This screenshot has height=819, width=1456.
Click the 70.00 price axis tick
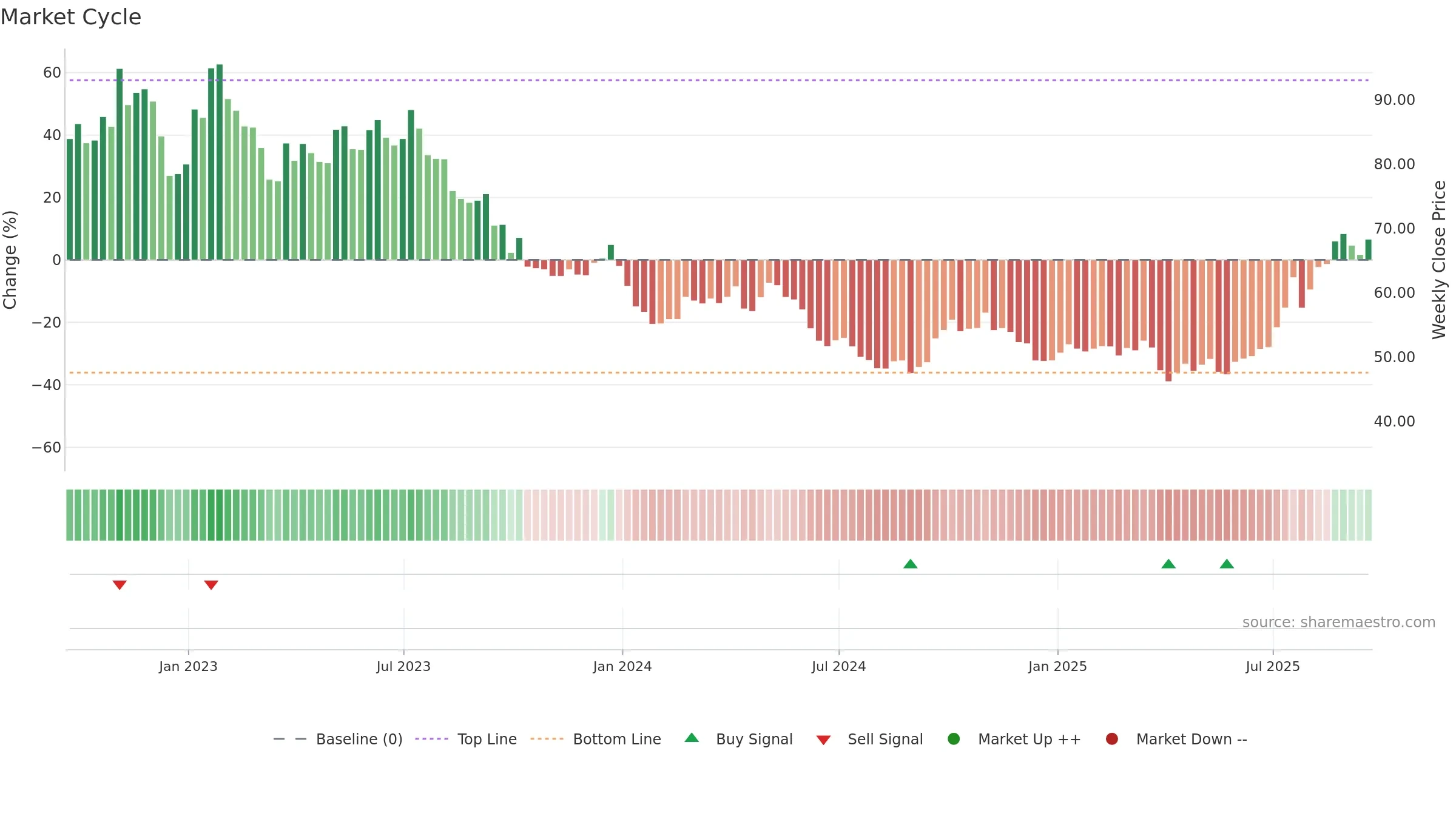click(x=1394, y=228)
